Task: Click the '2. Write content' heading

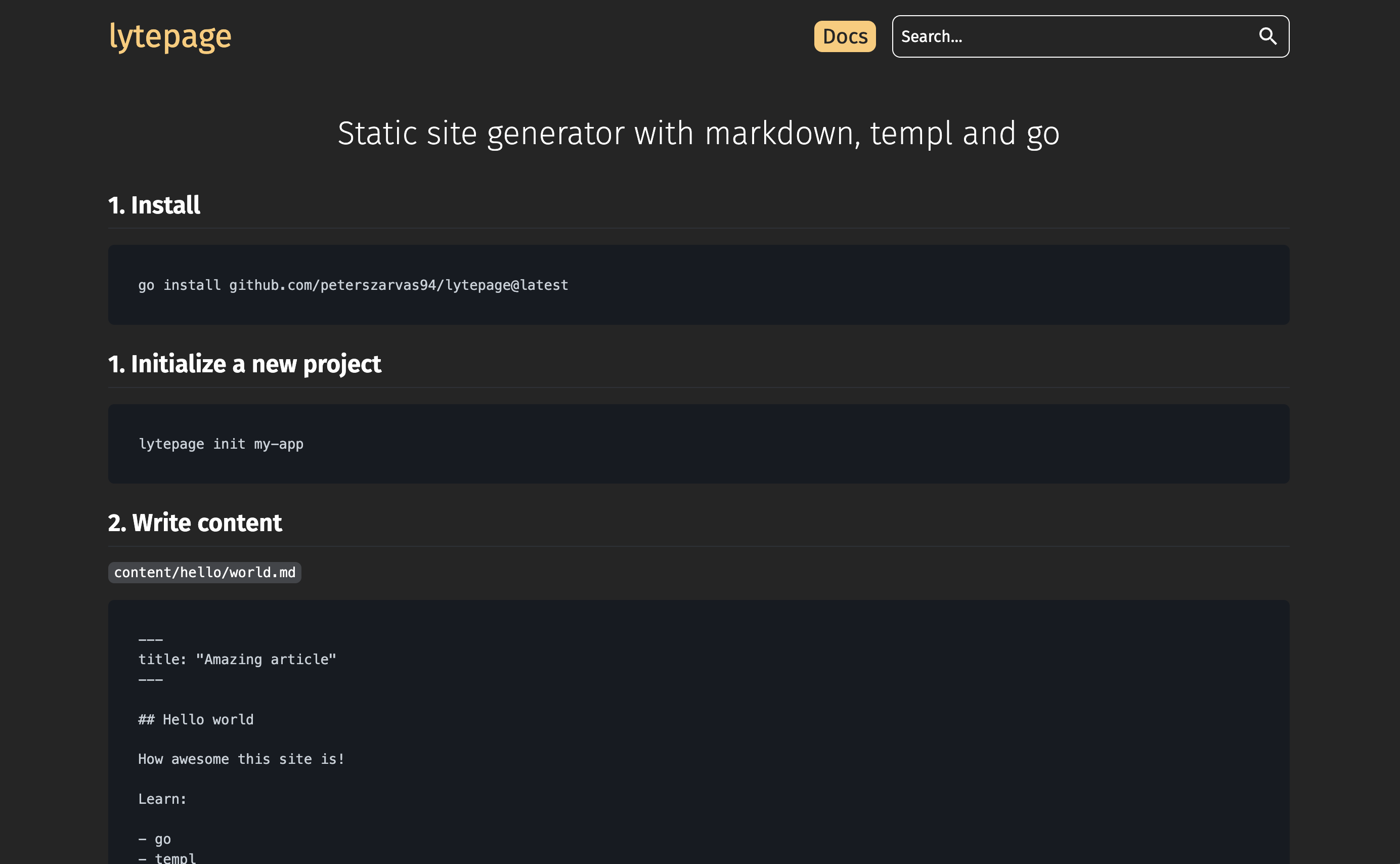Action: tap(195, 522)
